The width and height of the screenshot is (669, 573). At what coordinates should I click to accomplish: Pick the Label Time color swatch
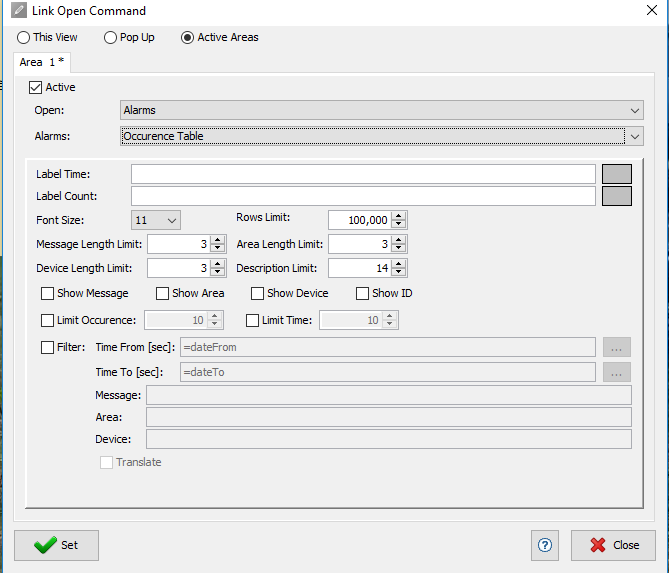(617, 174)
